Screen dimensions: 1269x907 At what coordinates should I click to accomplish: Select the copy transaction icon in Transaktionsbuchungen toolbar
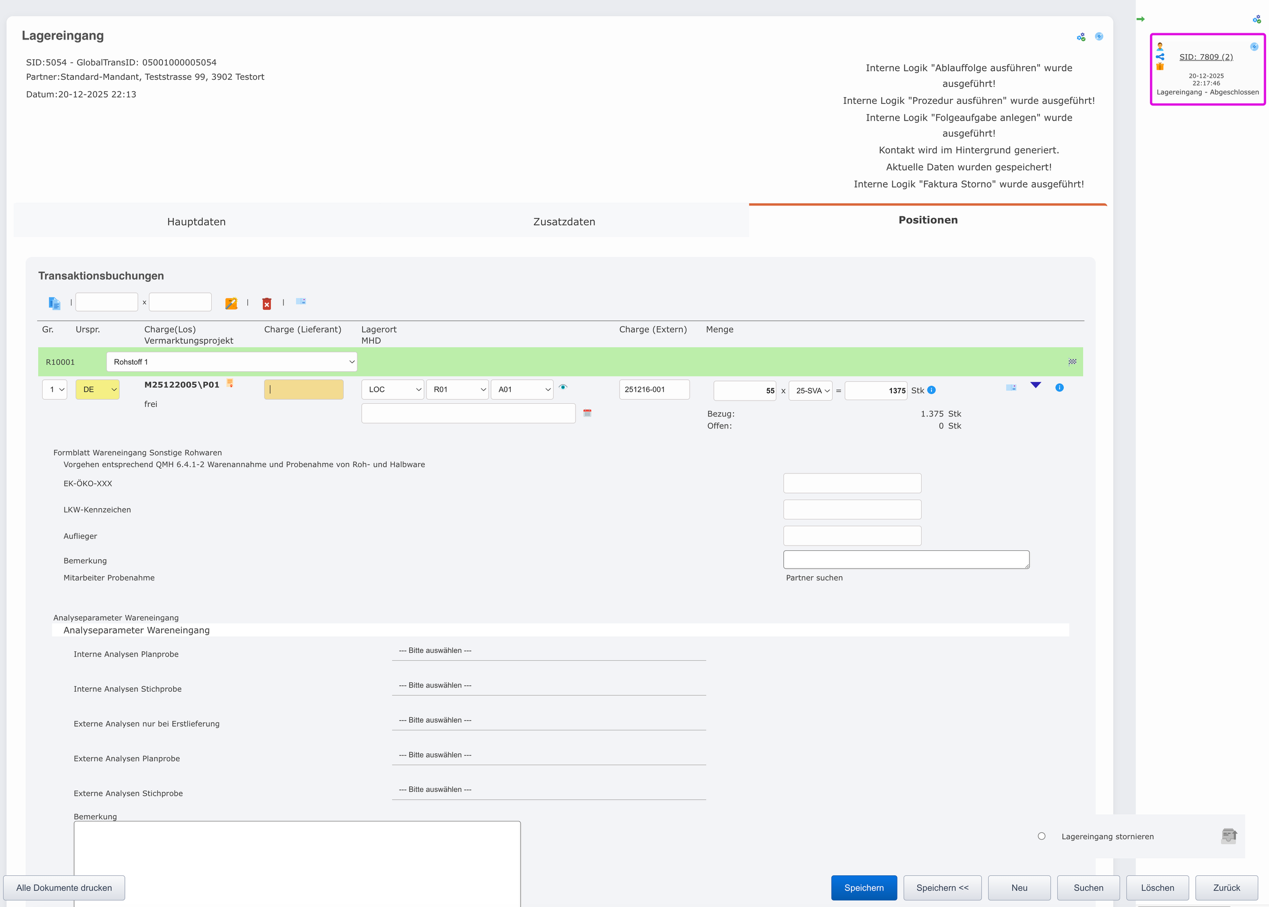pos(54,303)
